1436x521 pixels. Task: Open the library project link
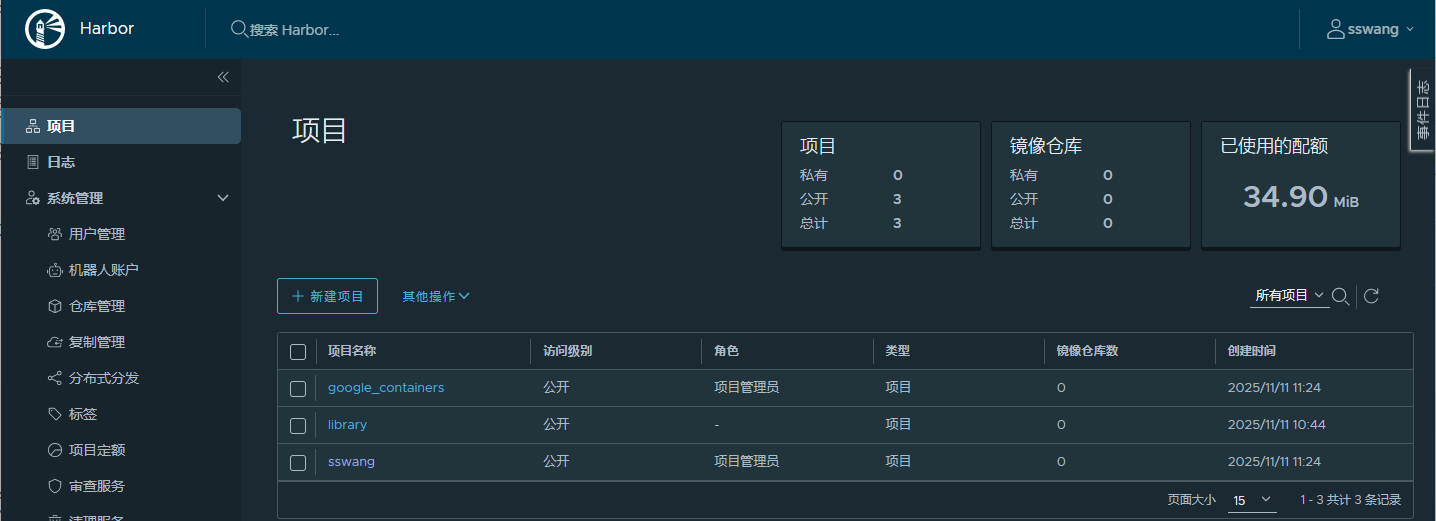click(347, 424)
